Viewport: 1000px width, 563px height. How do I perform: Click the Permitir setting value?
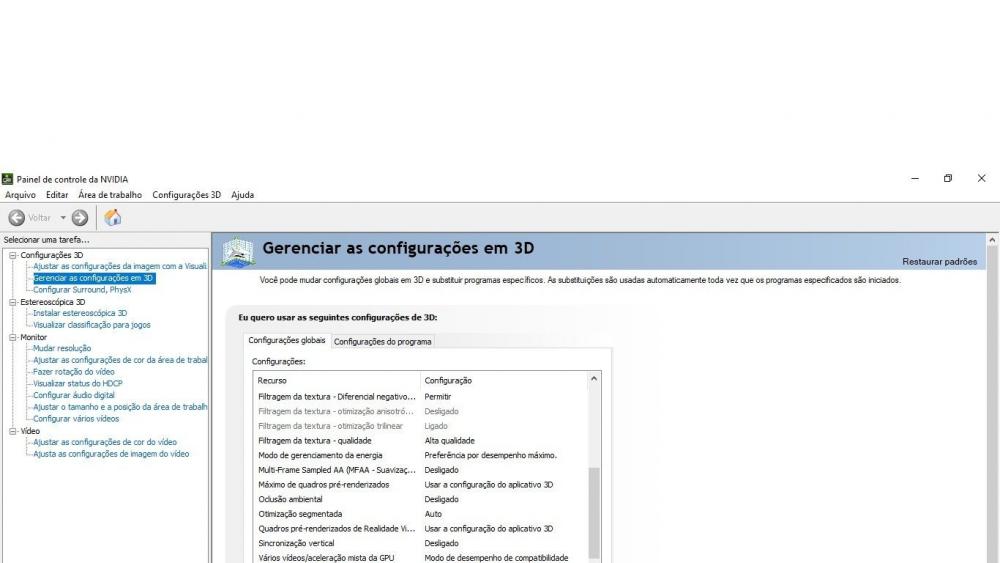pyautogui.click(x=438, y=397)
